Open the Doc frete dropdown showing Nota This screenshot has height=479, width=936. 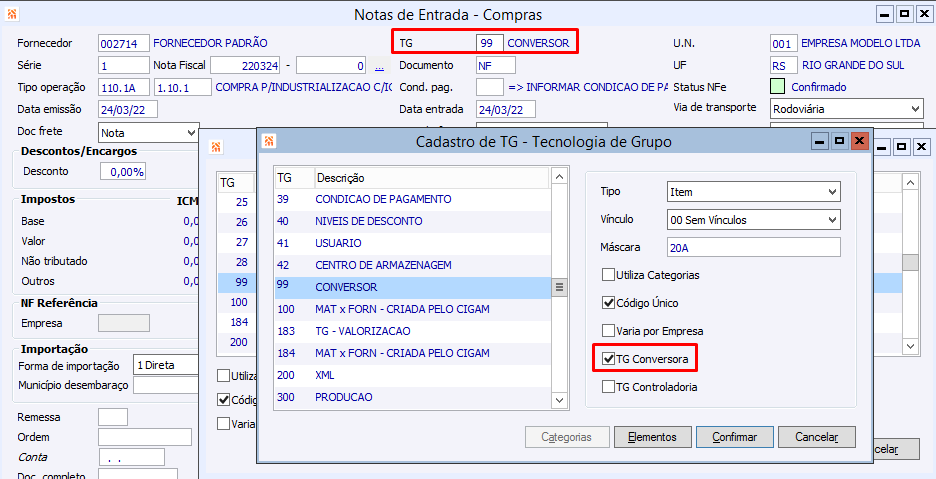tap(148, 133)
